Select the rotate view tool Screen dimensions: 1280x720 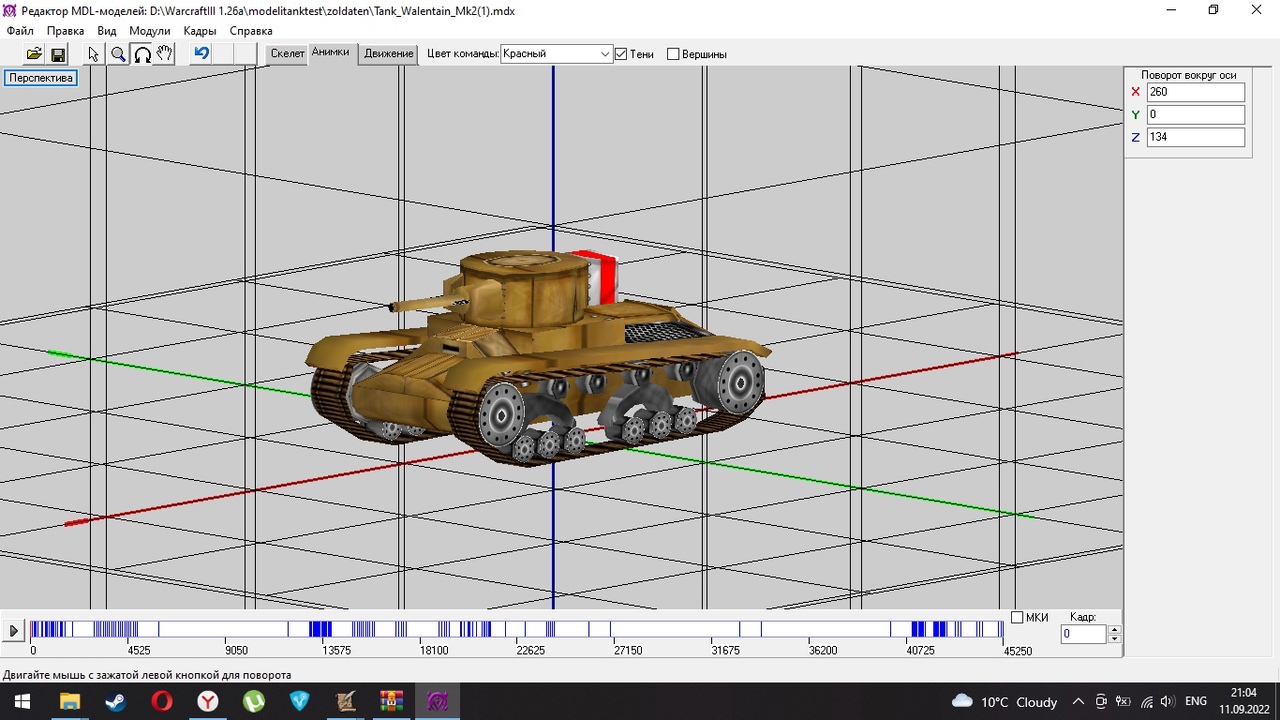[142, 54]
